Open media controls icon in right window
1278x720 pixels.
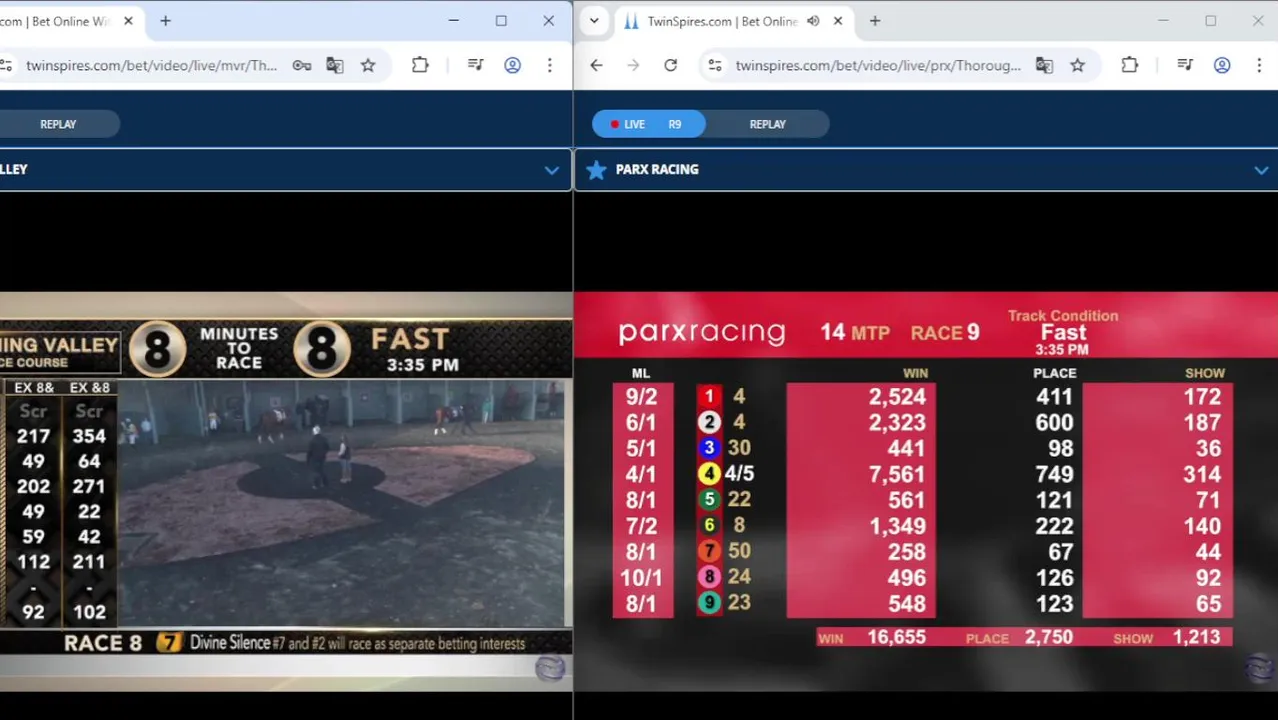[x=1185, y=65]
